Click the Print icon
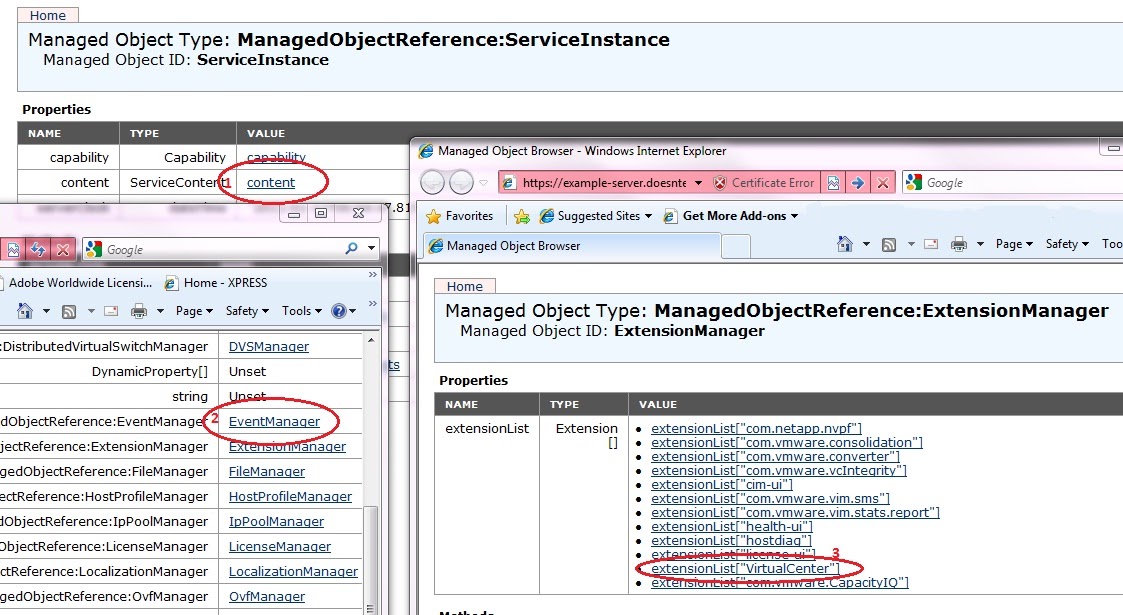Viewport: 1123px width, 615px height. pos(139,311)
